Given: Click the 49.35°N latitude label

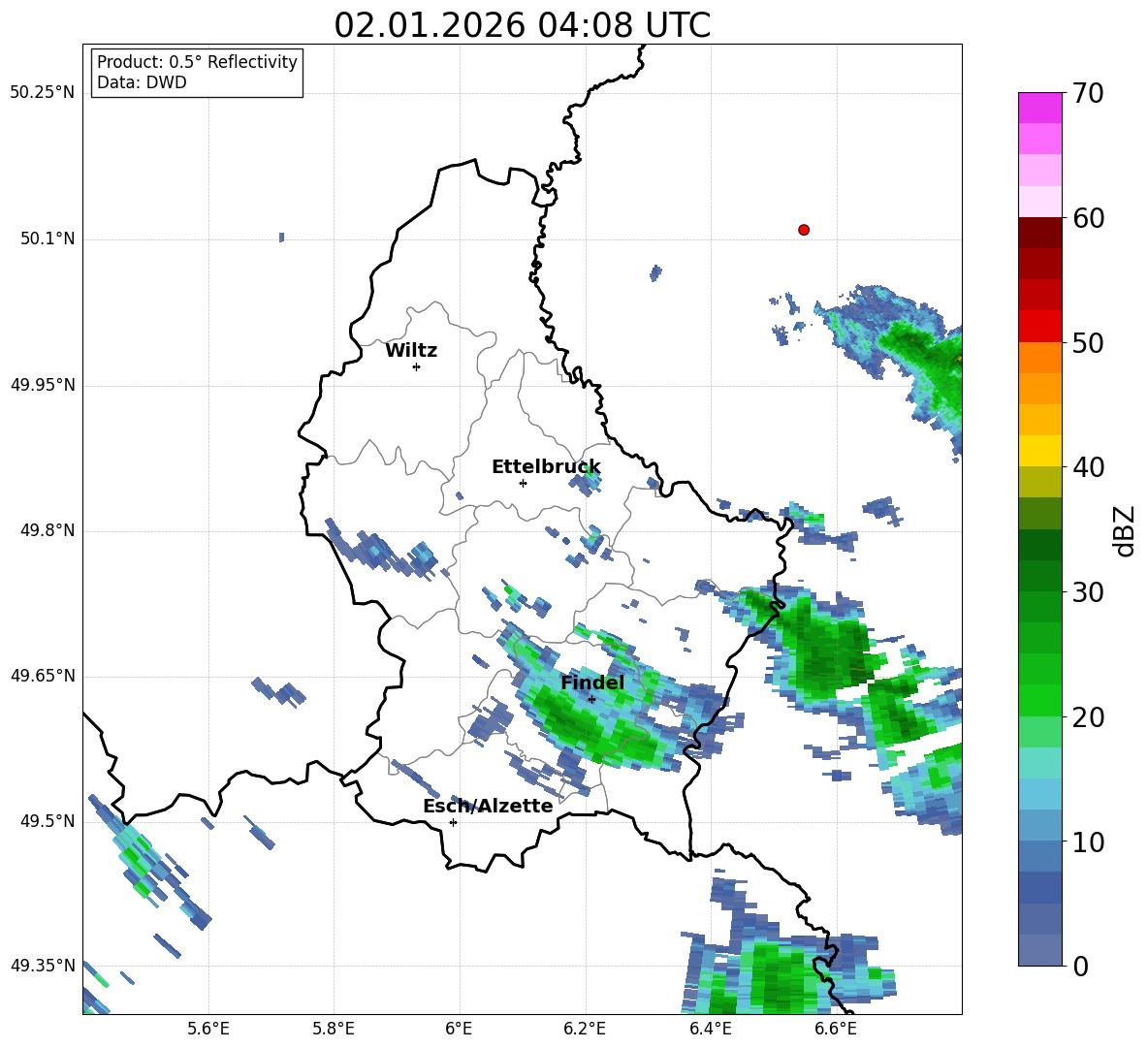Looking at the screenshot, I should 43,966.
